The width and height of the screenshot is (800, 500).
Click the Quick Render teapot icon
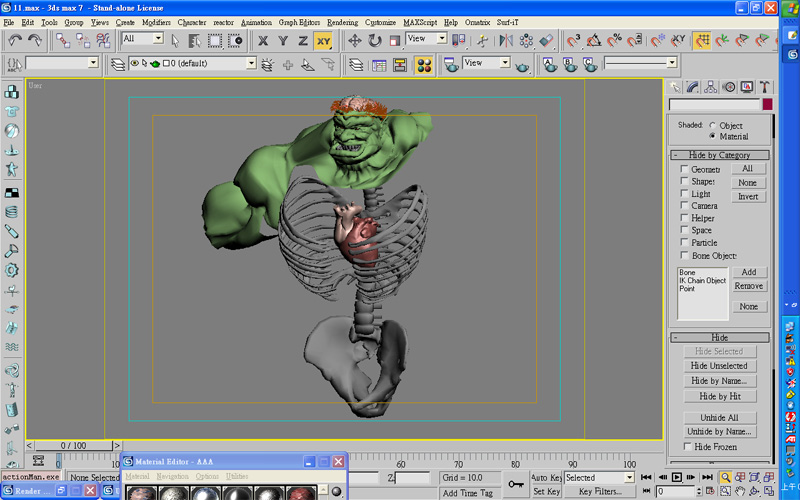[x=522, y=65]
